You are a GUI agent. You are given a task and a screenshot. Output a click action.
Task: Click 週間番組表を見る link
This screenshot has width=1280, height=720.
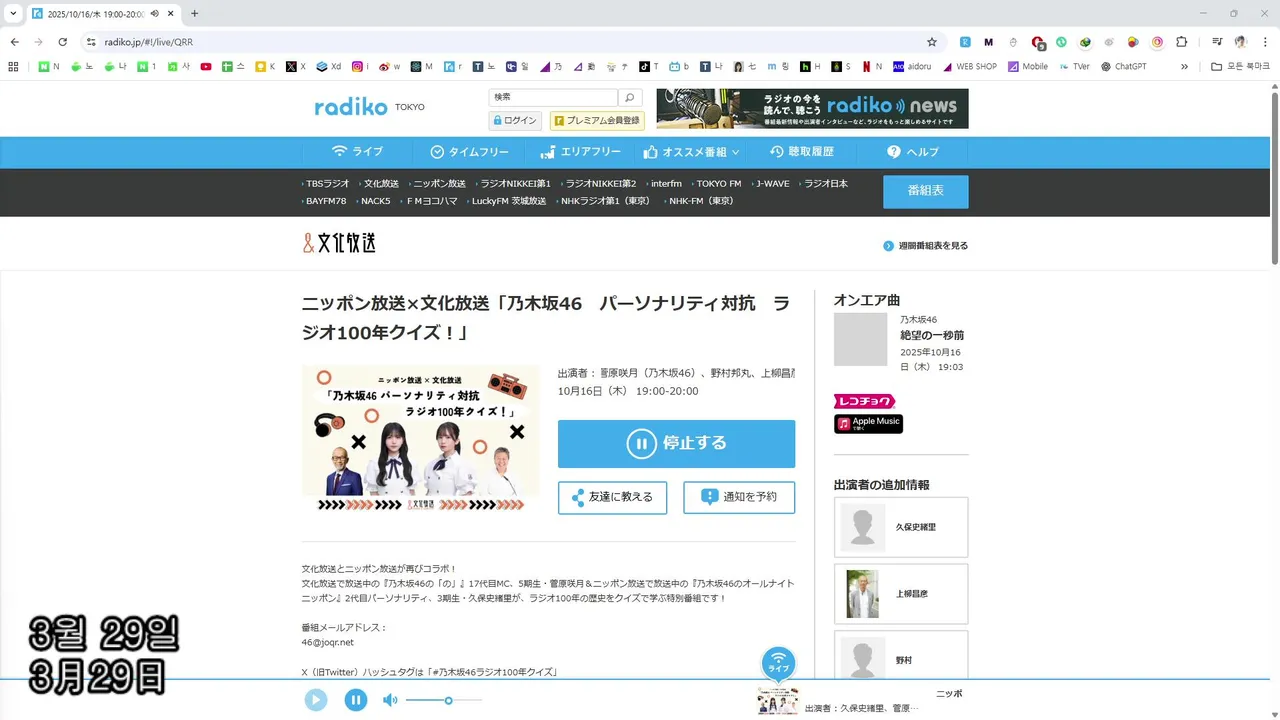[x=926, y=246]
